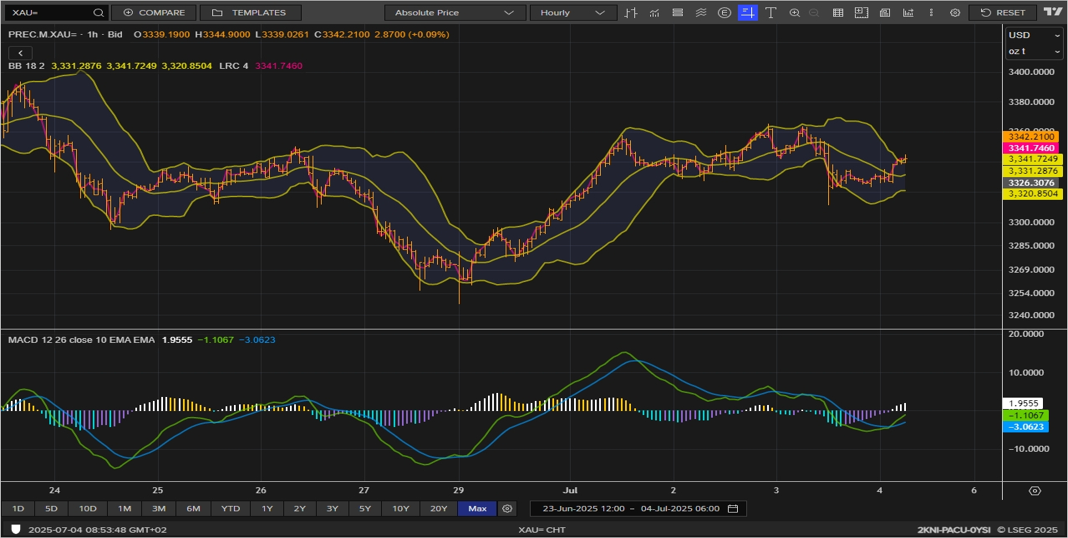Click the COMPARE button
Viewport: 1068px width, 538px height.
click(x=154, y=12)
